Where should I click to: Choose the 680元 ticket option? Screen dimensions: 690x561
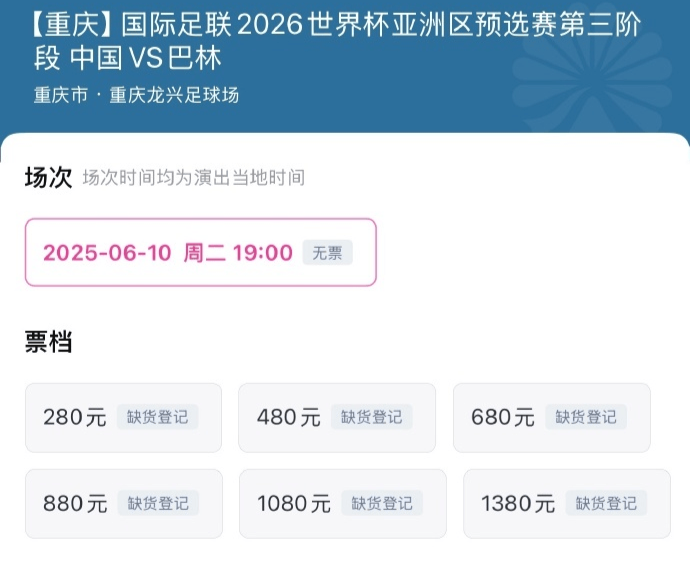(552, 418)
